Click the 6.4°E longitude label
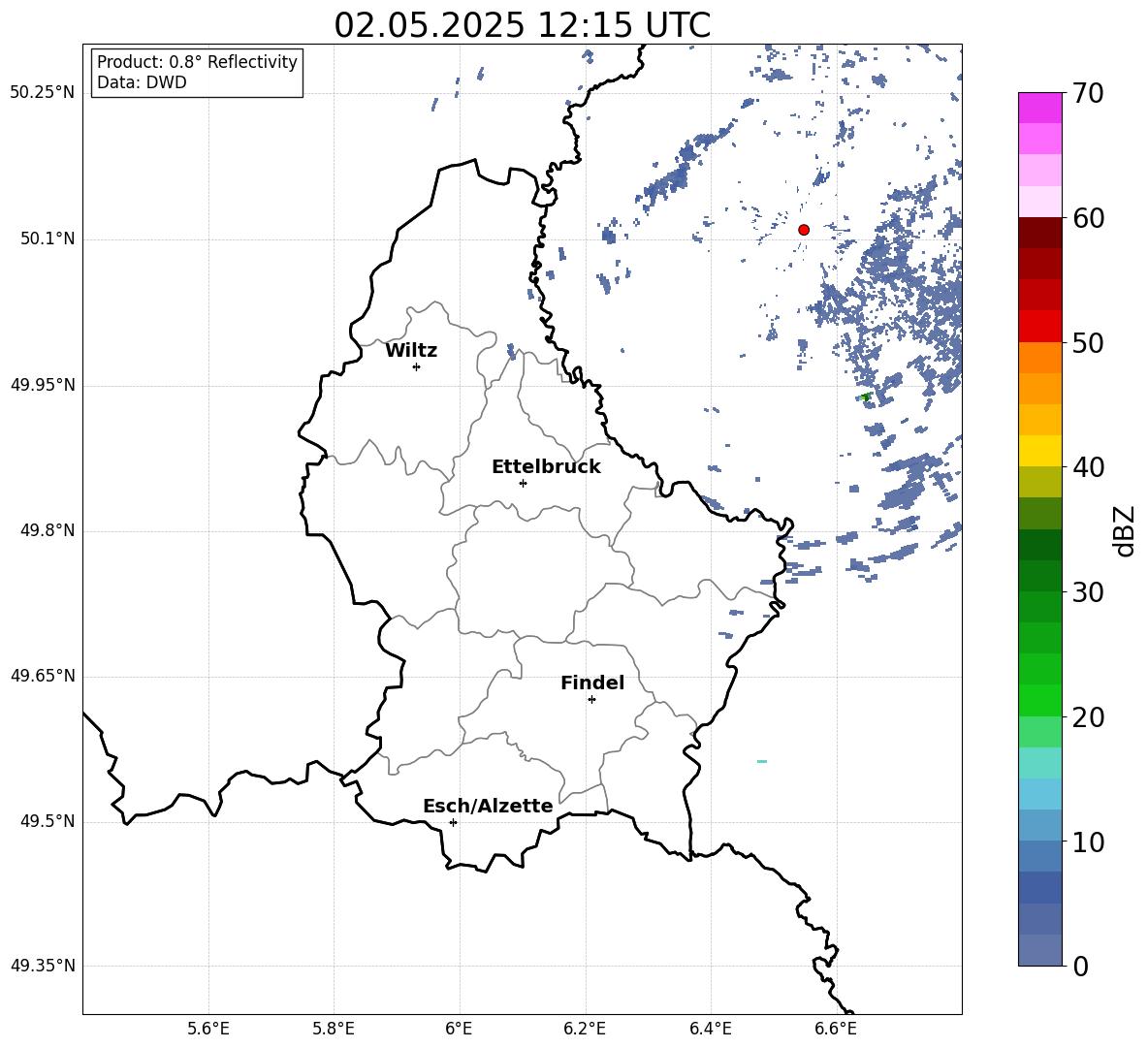The width and height of the screenshot is (1148, 1048). pos(711,1029)
